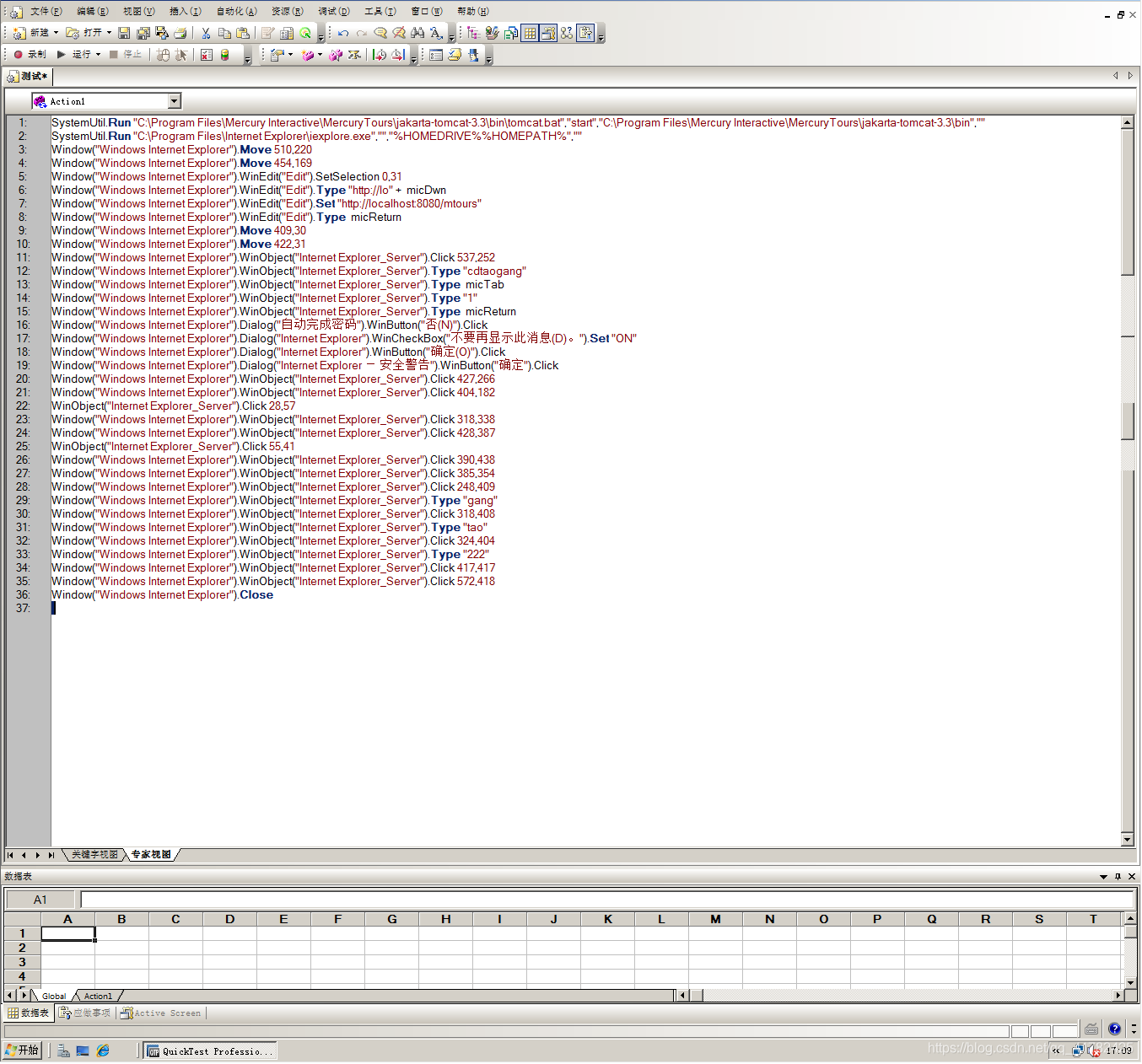Image resolution: width=1142 pixels, height=1064 pixels.
Task: Expand the Run (运行) dropdown arrow
Action: (98, 55)
